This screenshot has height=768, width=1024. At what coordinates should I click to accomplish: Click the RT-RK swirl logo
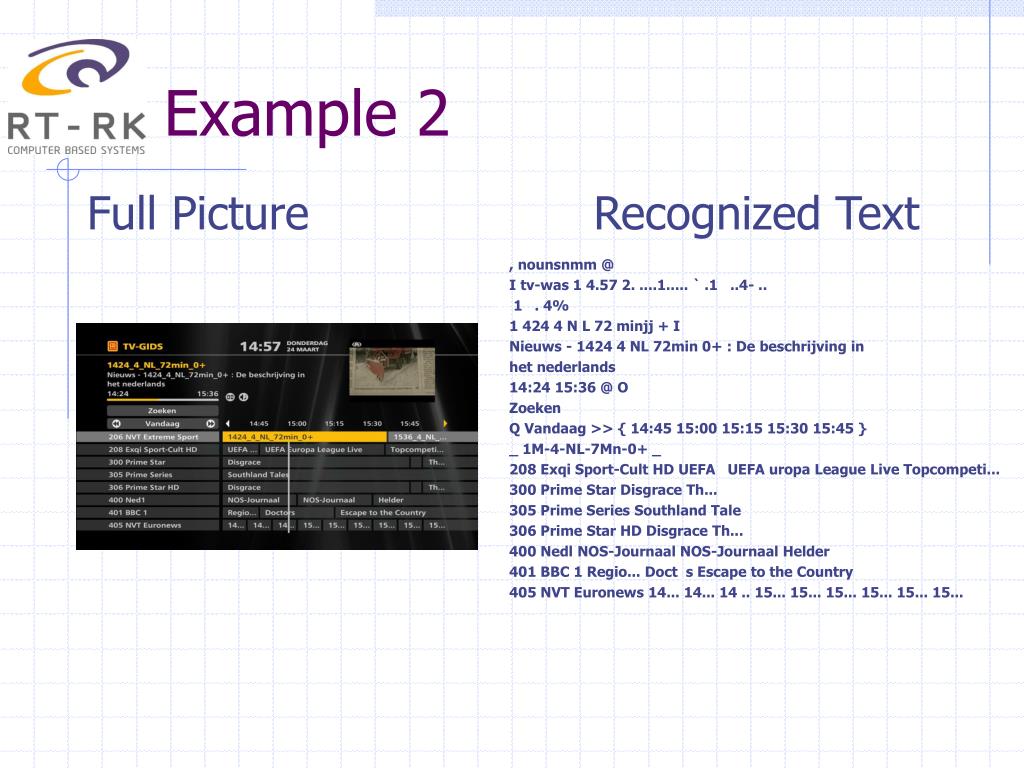[x=76, y=66]
